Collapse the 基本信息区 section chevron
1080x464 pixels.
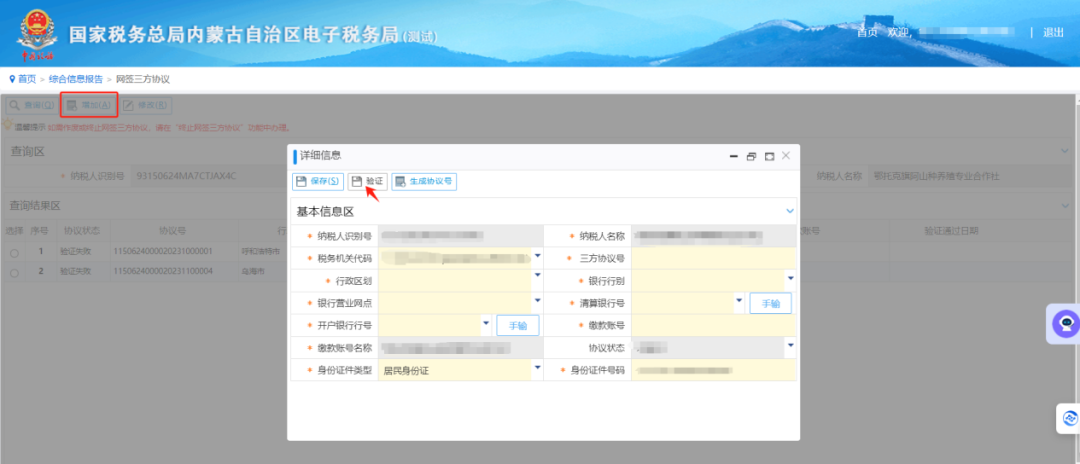click(790, 211)
